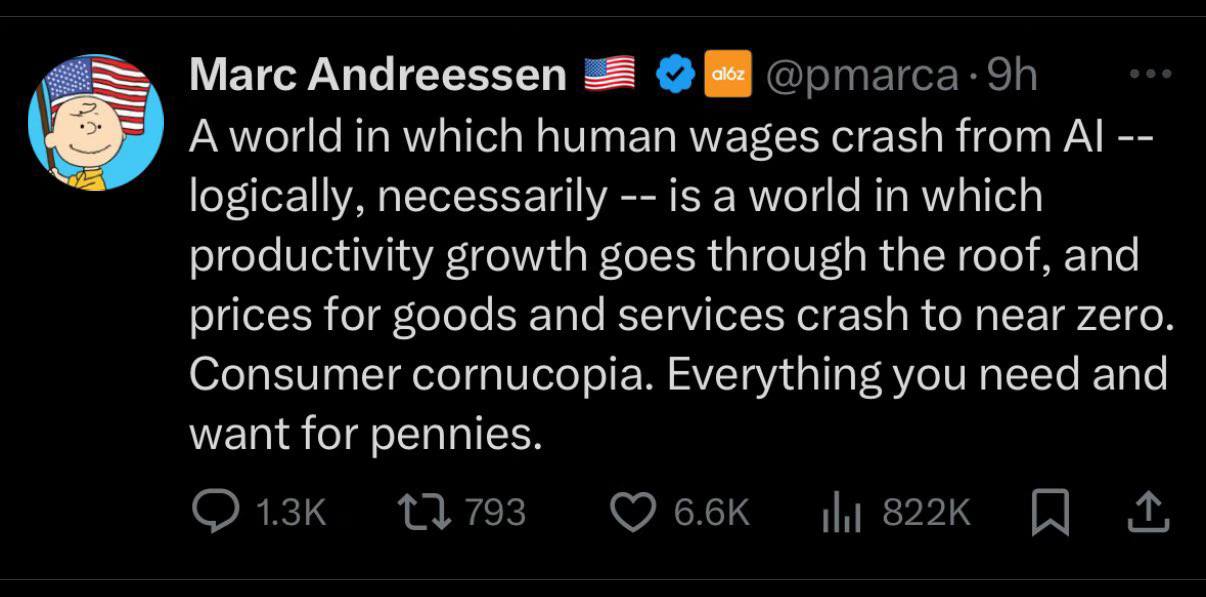Open Charlie Brown profile avatar
The image size is (1206, 597).
pos(96,122)
